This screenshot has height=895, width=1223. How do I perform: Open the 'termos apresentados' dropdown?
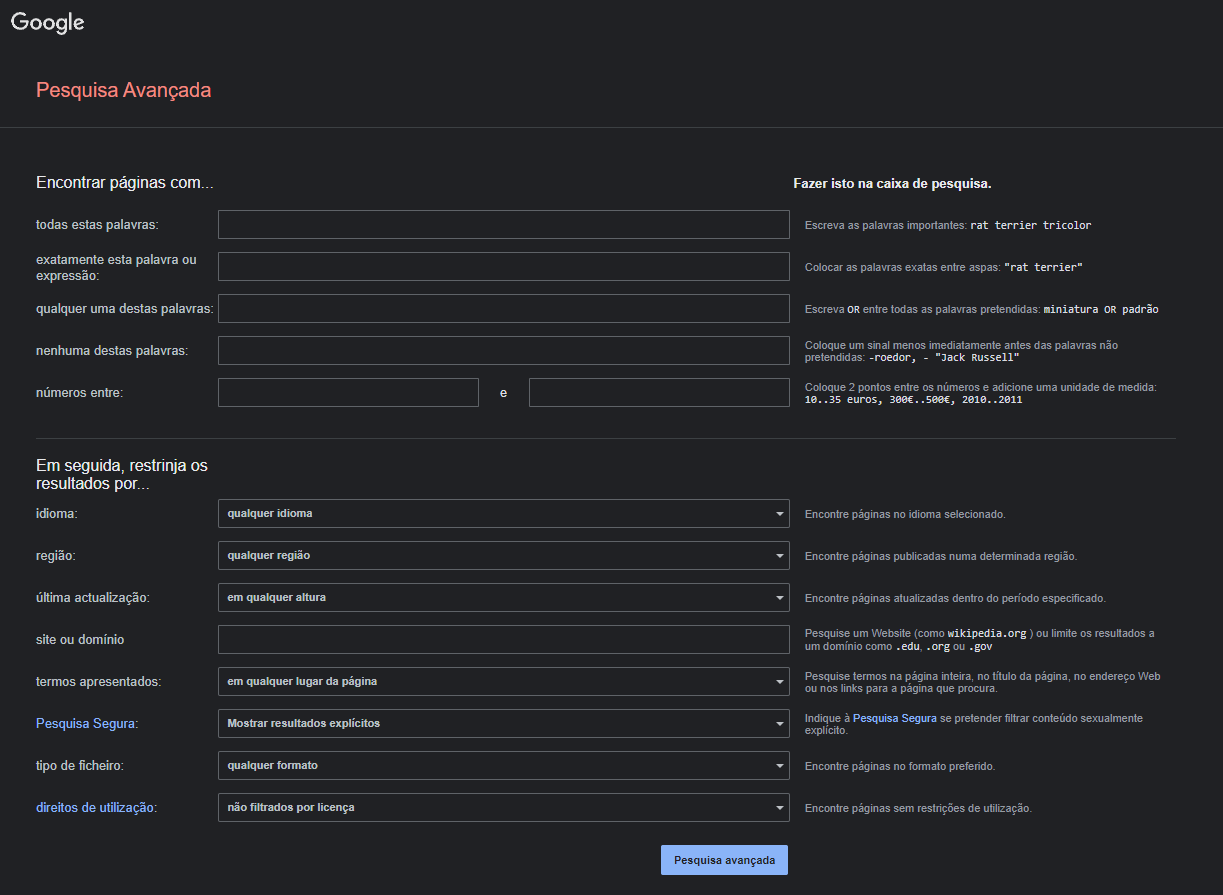click(504, 682)
